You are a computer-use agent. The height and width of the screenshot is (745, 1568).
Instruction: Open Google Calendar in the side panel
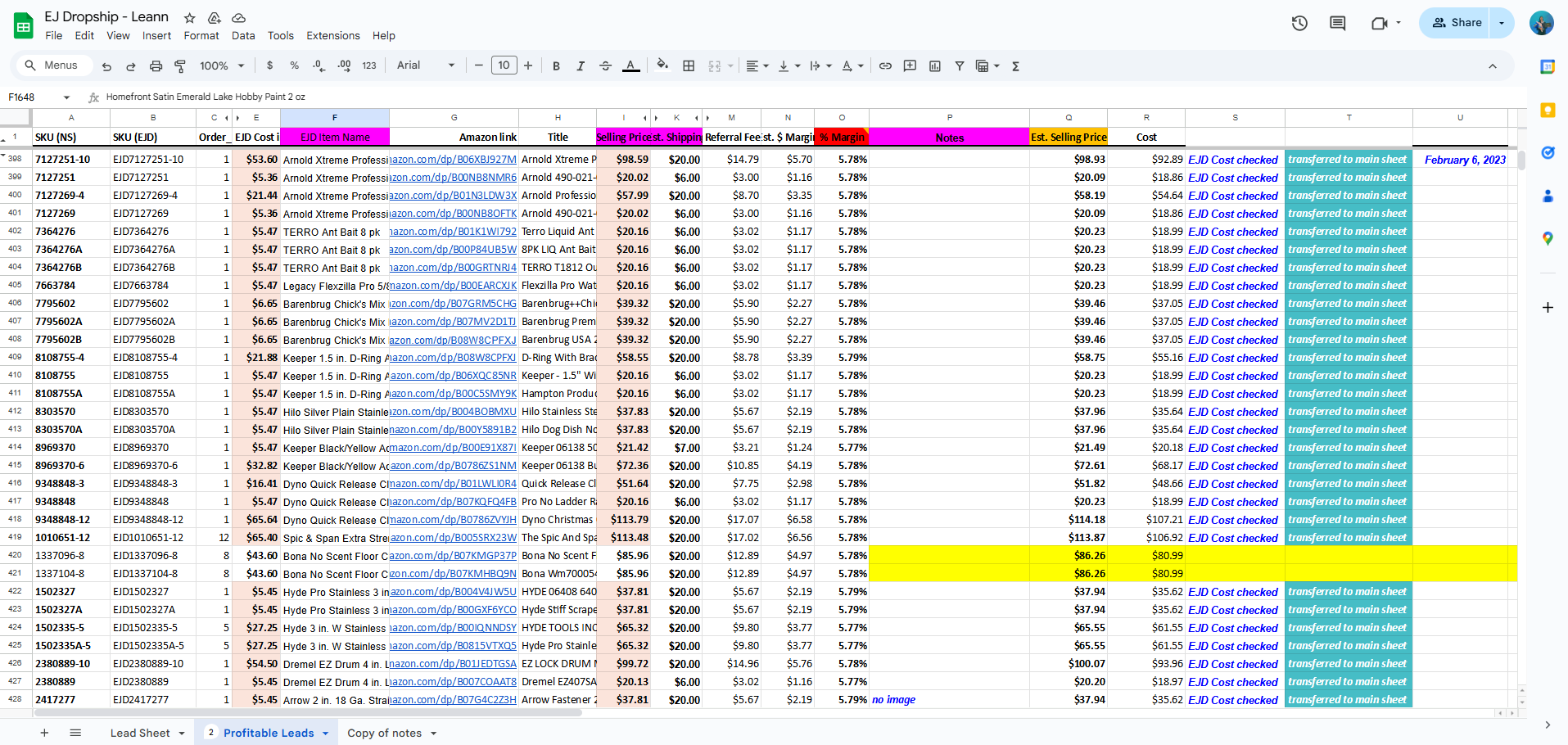tap(1548, 67)
